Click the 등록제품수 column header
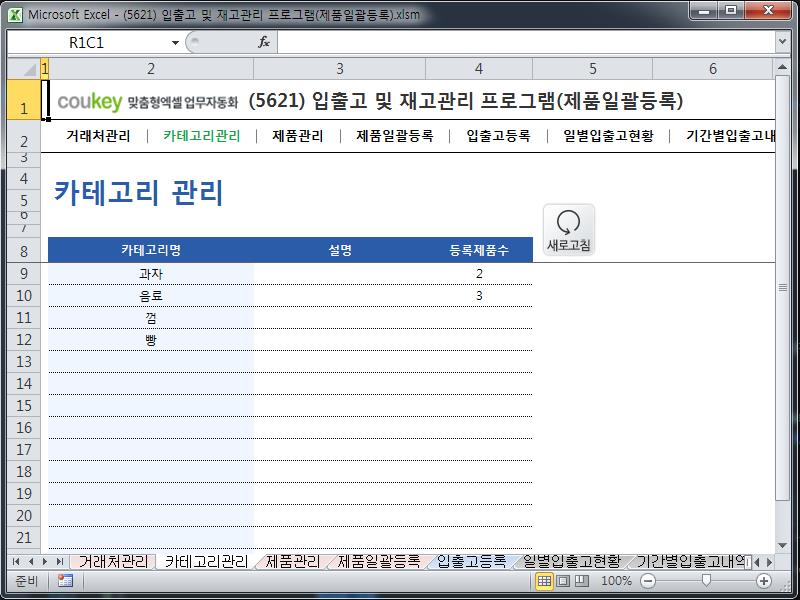 479,250
